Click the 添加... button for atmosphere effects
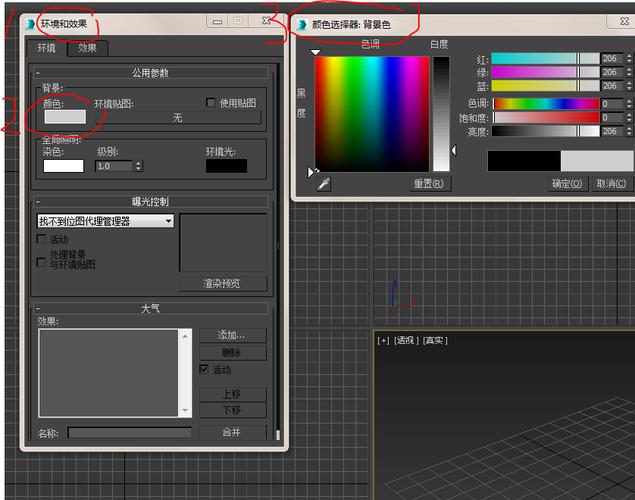635x500 pixels. [231, 335]
